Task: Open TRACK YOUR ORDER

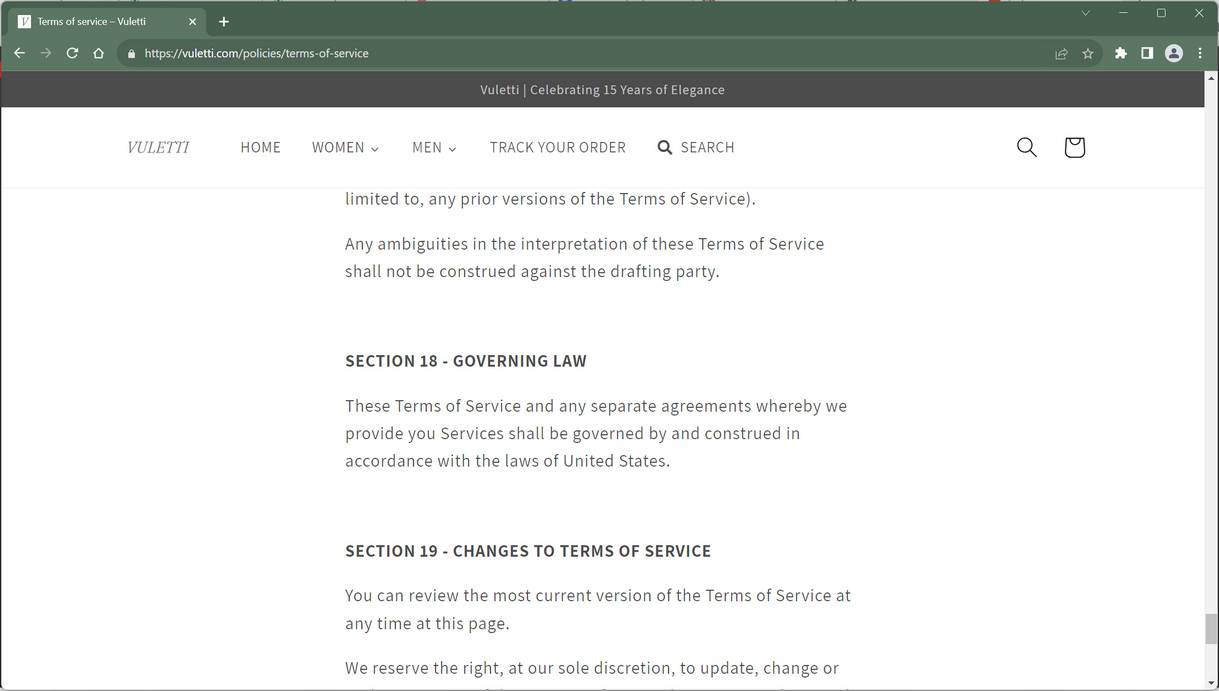Action: [x=557, y=147]
